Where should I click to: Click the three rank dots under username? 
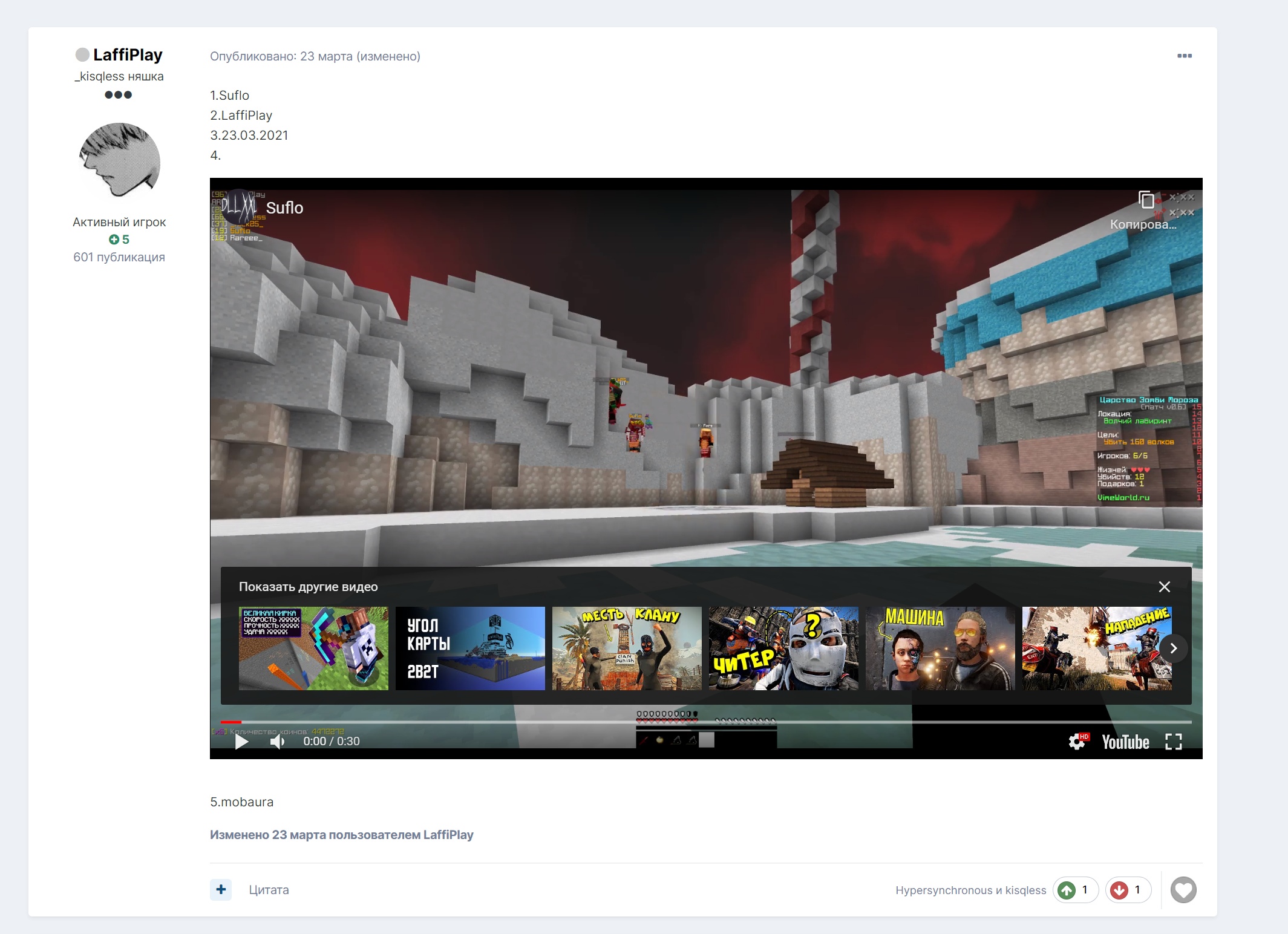click(118, 95)
